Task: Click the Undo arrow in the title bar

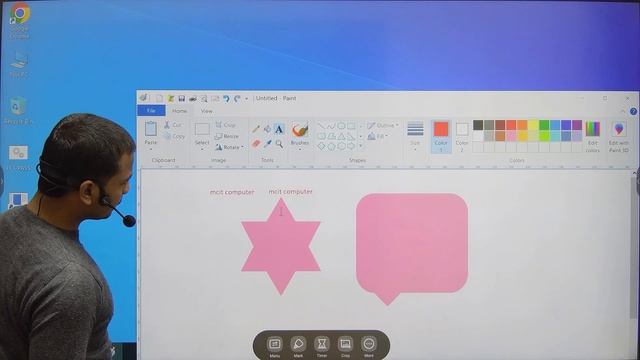Action: point(226,98)
